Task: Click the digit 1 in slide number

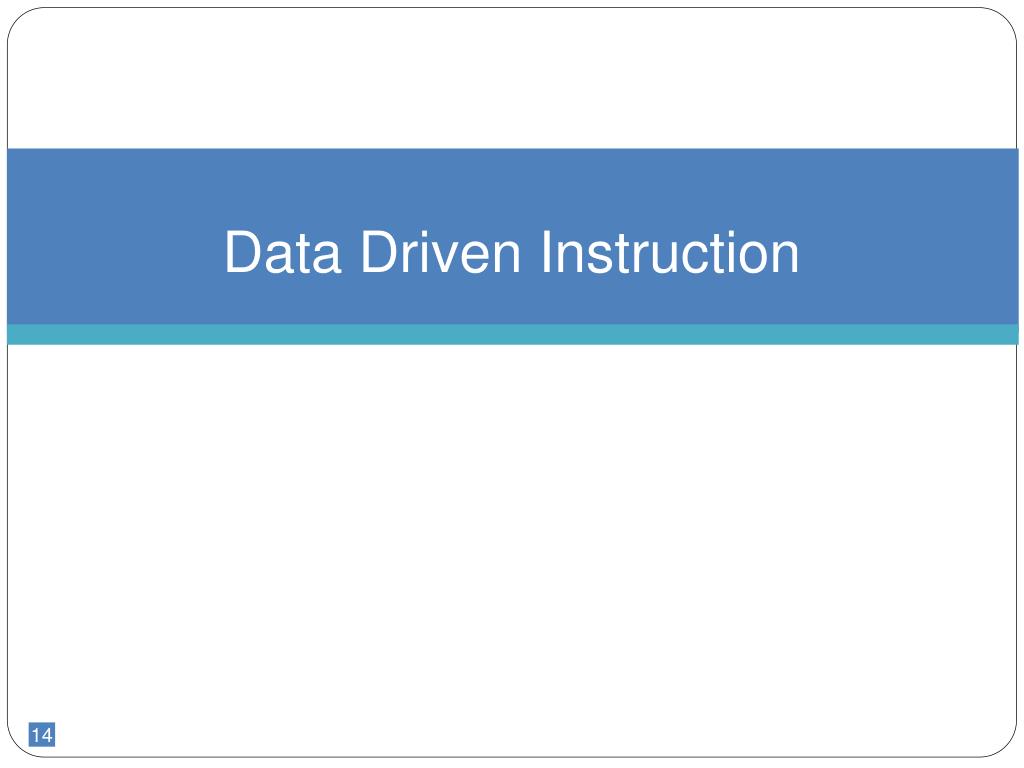Action: (x=36, y=735)
